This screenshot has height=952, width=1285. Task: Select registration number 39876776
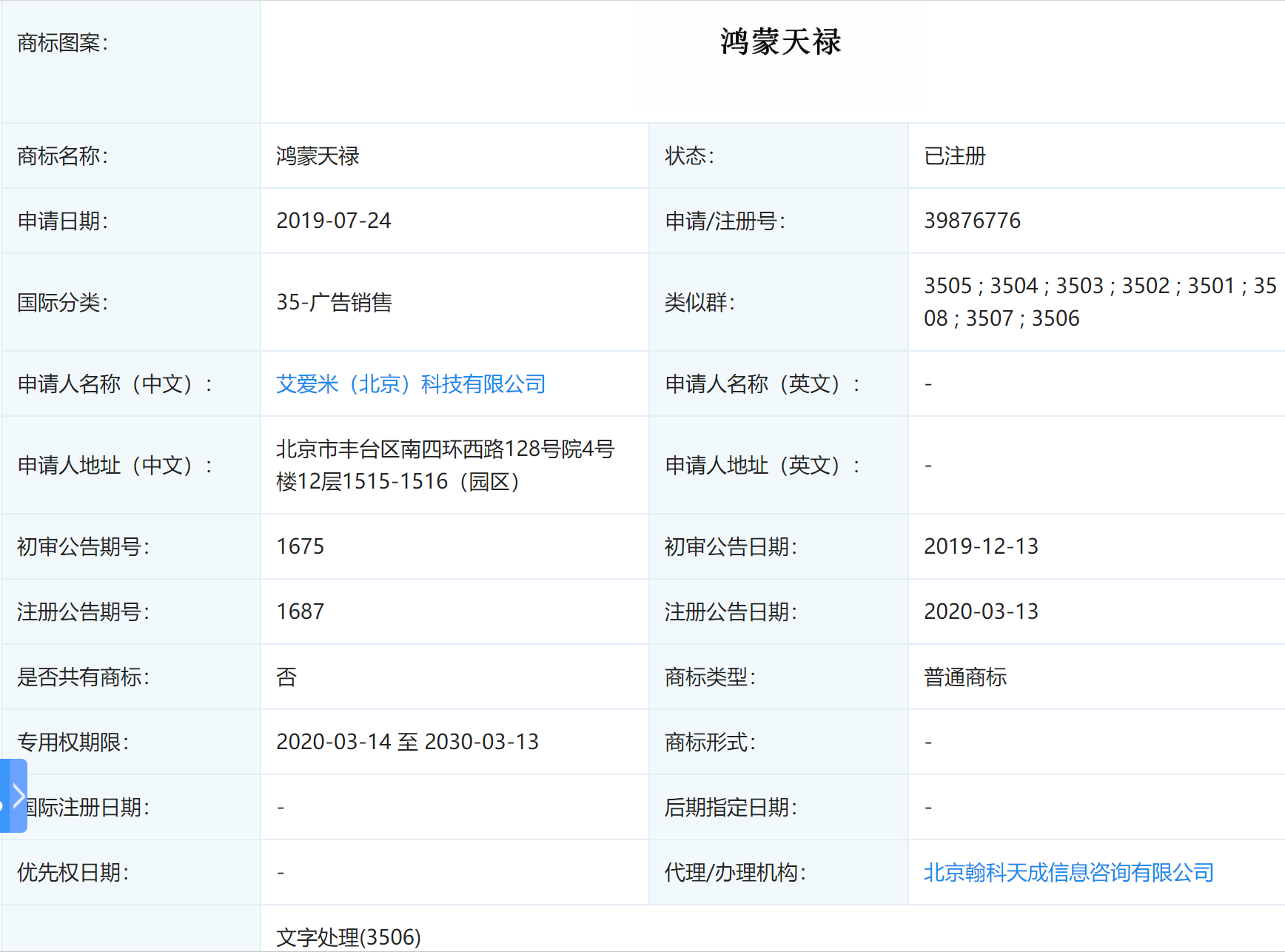coord(972,221)
